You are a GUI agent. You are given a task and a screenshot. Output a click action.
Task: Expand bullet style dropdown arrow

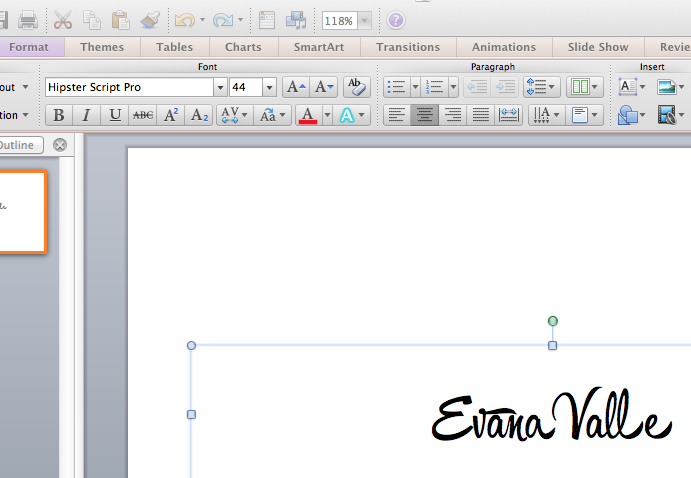coord(415,87)
